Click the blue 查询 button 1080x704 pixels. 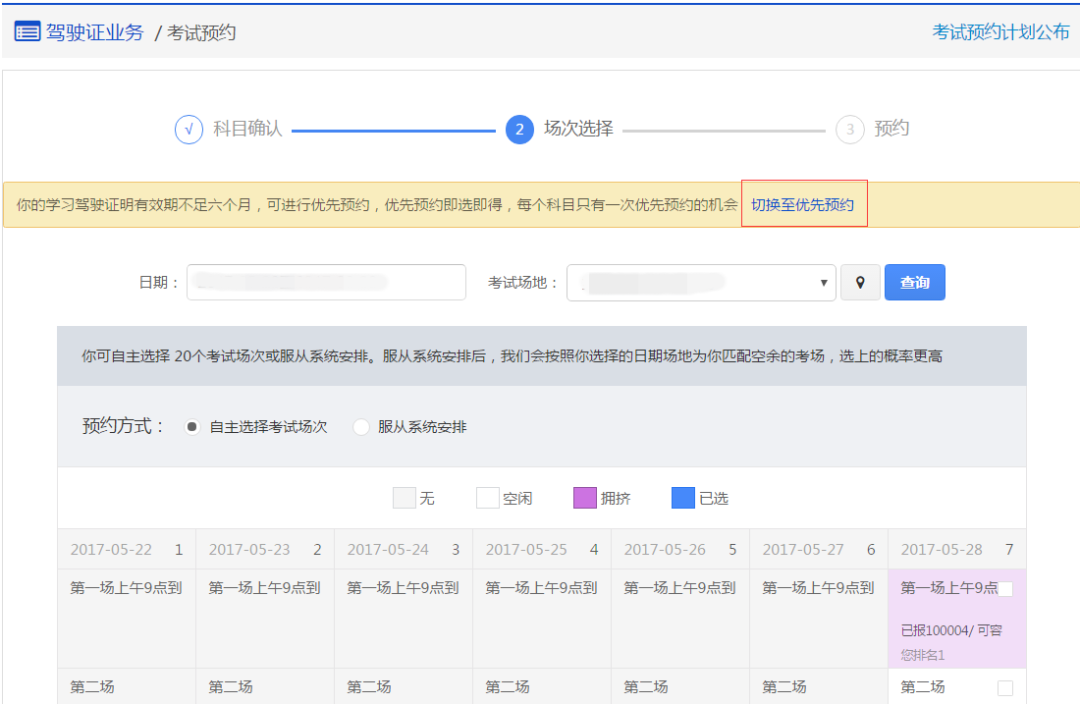[x=914, y=283]
